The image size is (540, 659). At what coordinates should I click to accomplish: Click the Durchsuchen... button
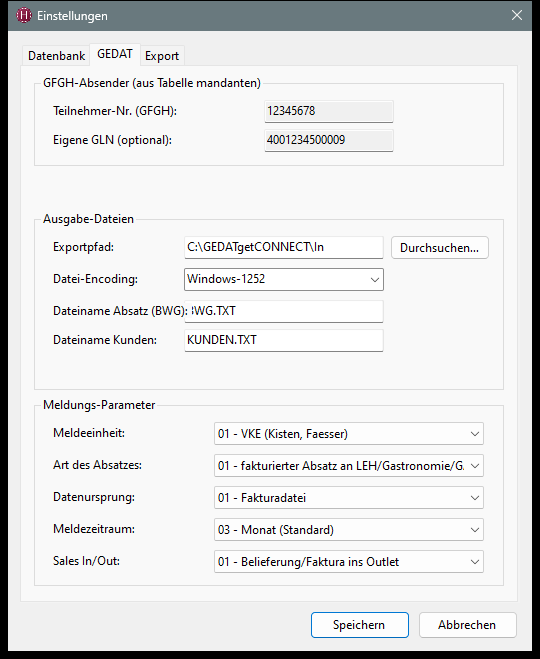[440, 248]
